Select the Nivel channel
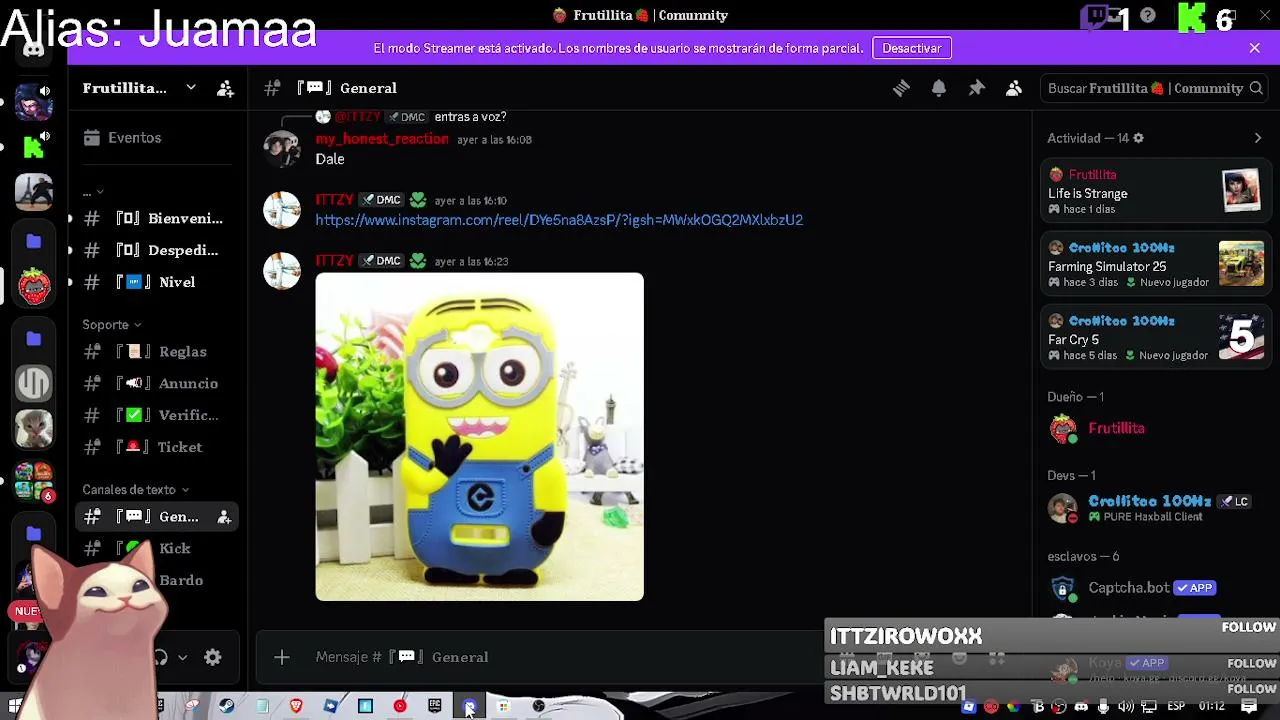Image resolution: width=1280 pixels, height=720 pixels. [156, 282]
